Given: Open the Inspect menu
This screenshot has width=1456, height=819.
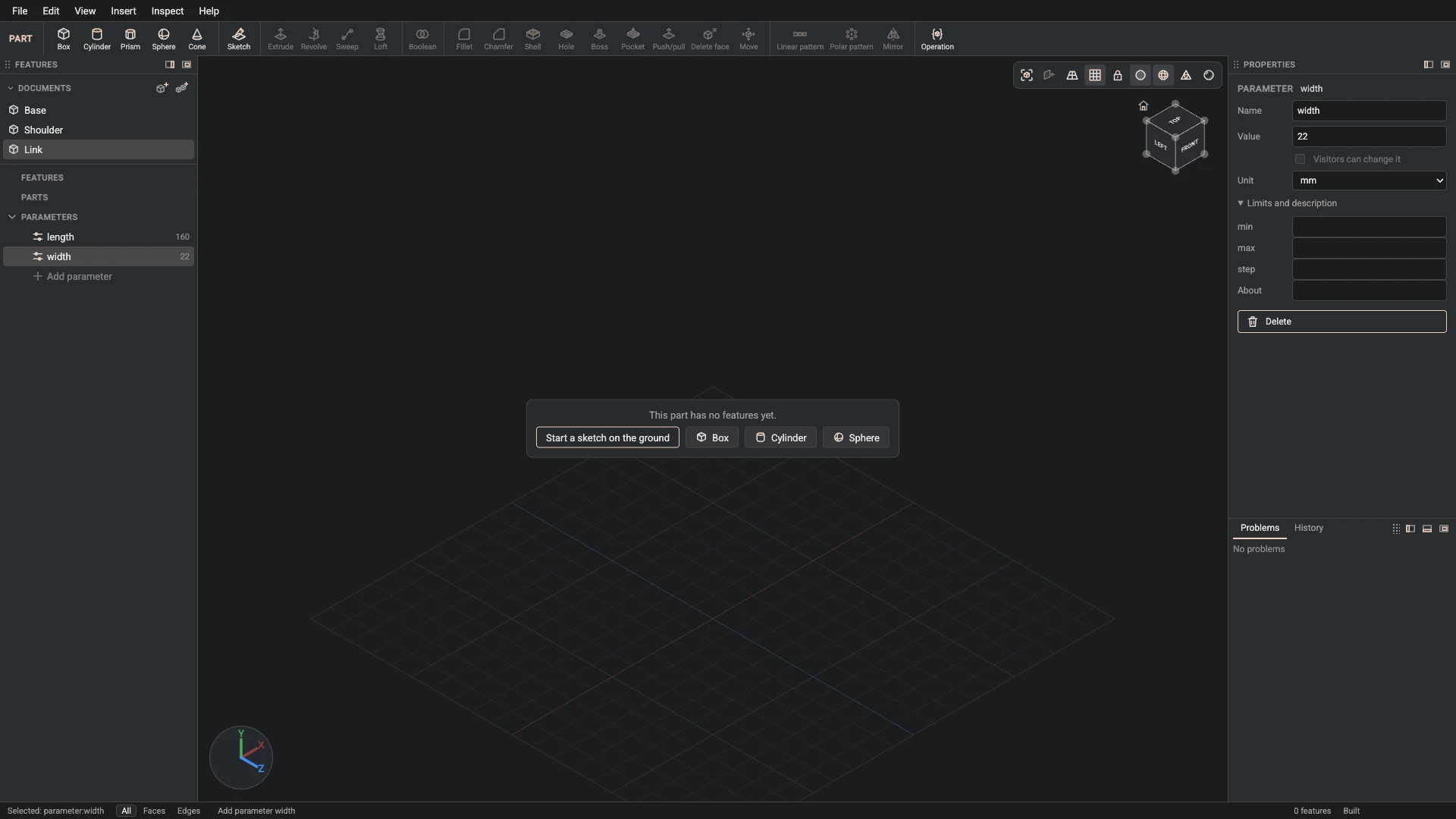Looking at the screenshot, I should [x=168, y=11].
